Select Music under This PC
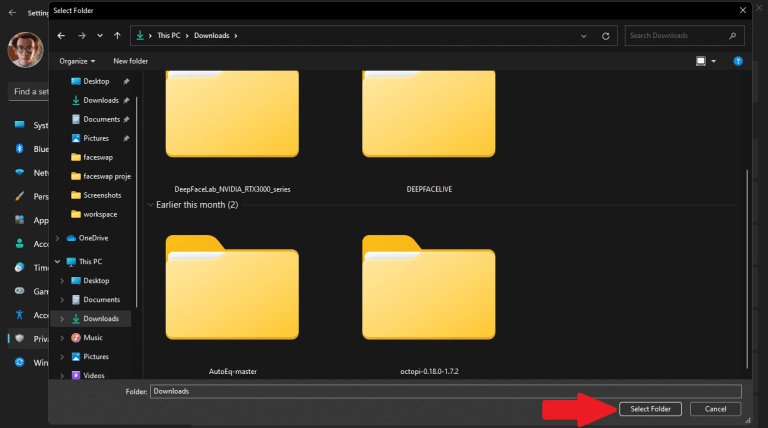This screenshot has height=428, width=768. [93, 338]
